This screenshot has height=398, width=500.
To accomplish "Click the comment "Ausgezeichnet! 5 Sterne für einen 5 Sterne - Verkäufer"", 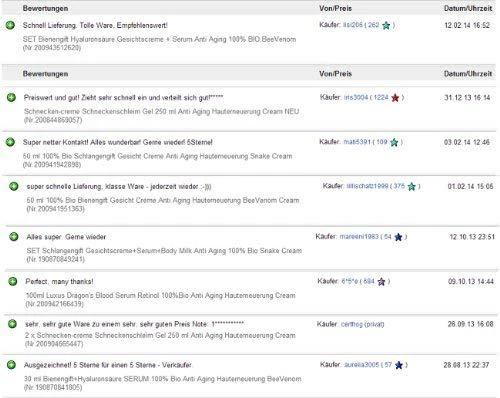I will (x=108, y=365).
